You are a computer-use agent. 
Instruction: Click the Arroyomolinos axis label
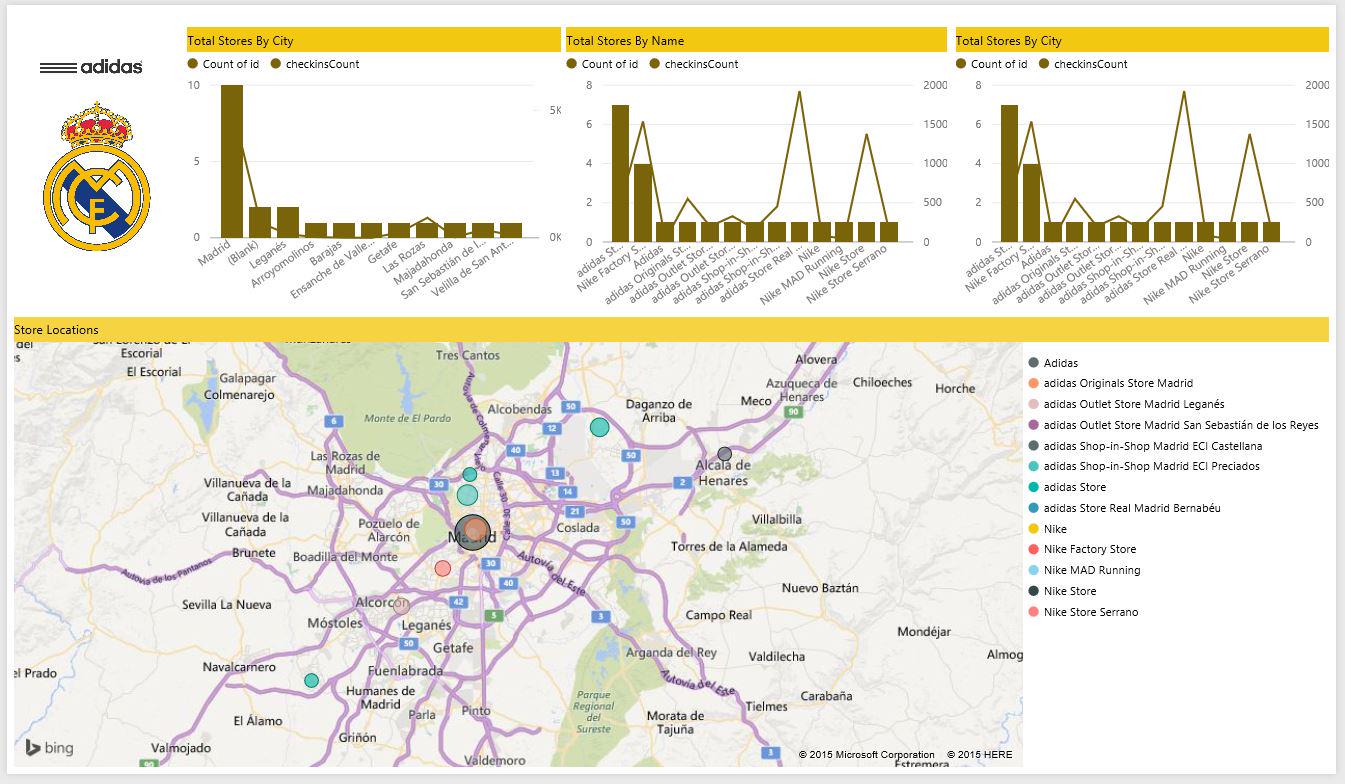284,264
